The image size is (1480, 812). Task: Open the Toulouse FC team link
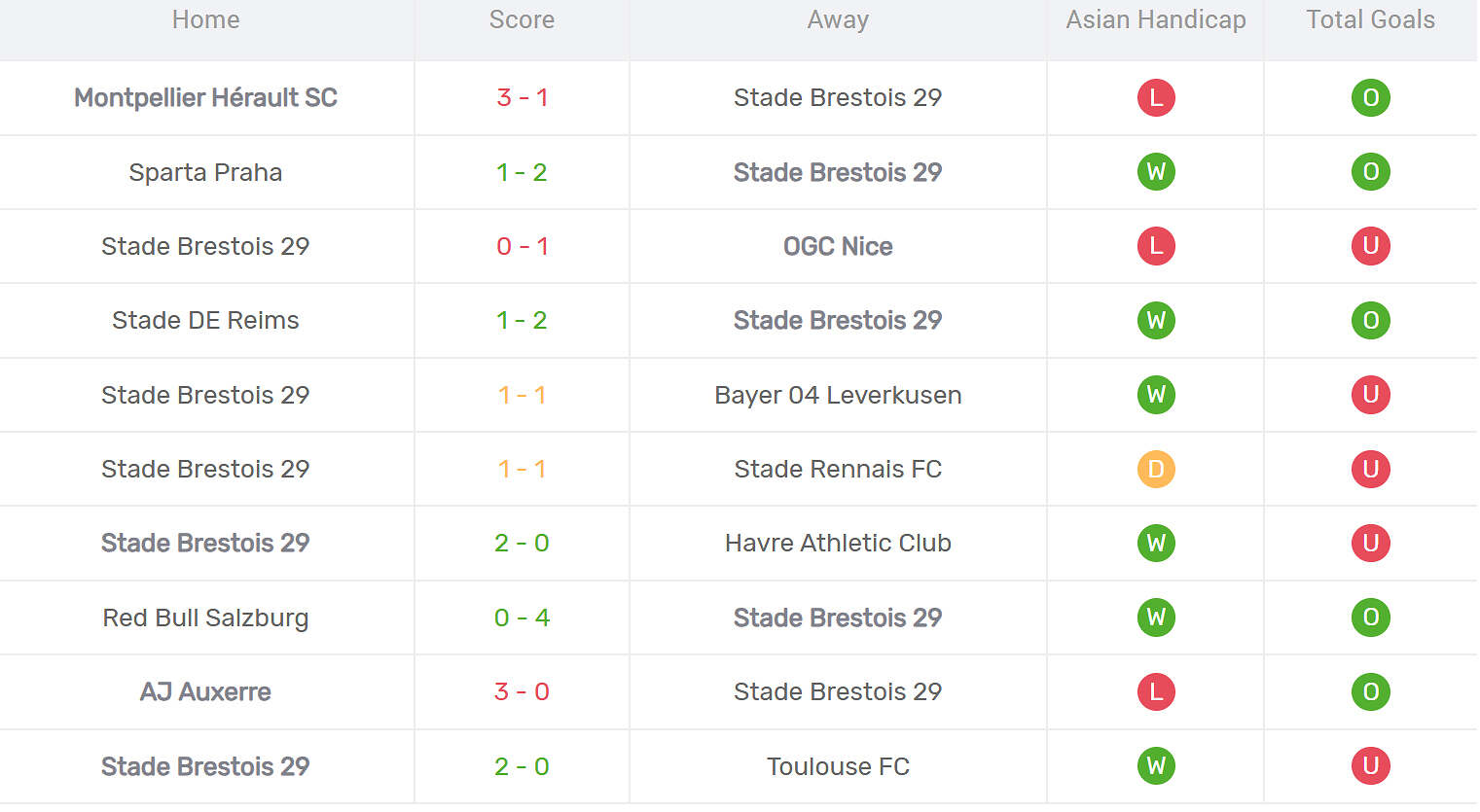pos(838,766)
